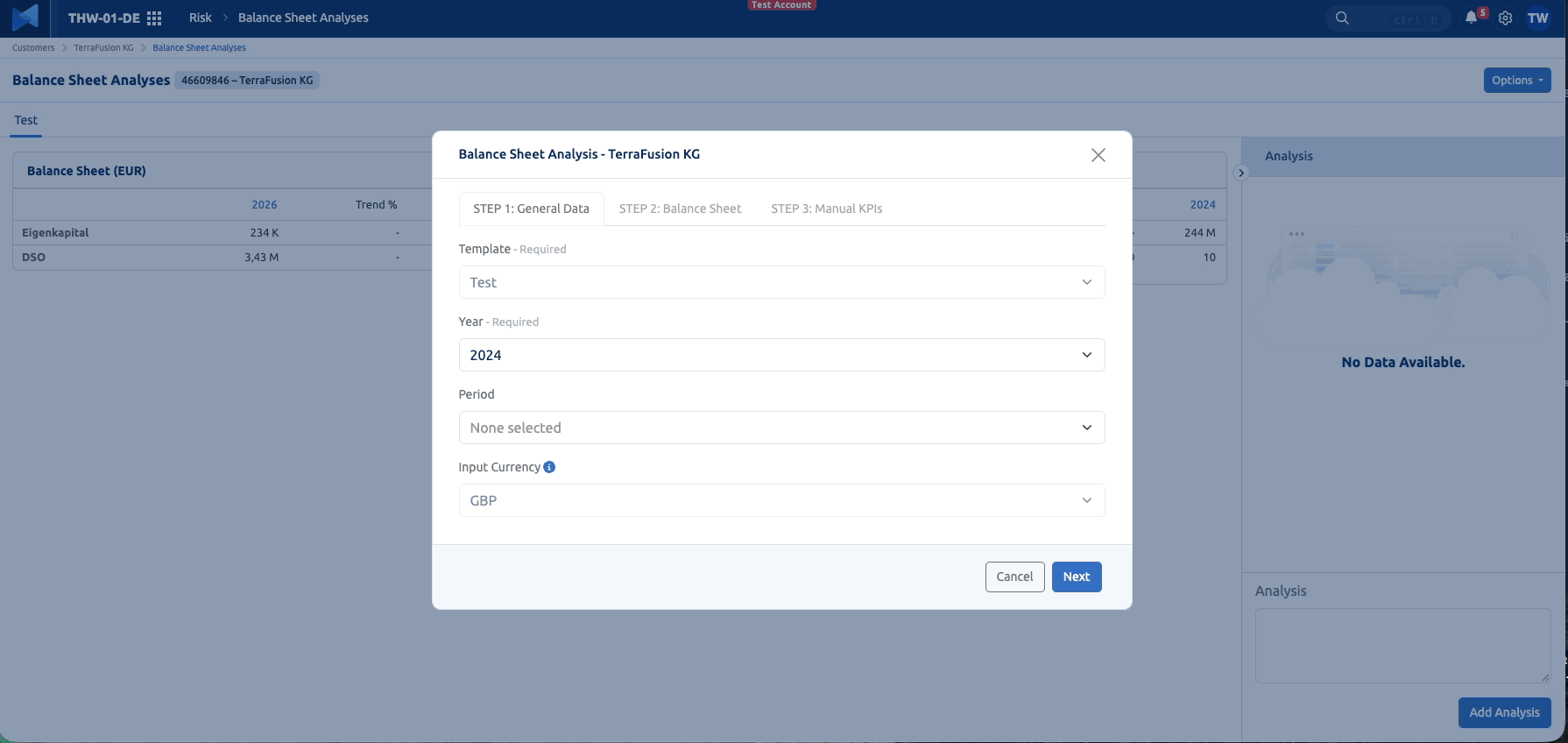Open the settings gear icon
This screenshot has height=743, width=1568.
click(x=1505, y=18)
